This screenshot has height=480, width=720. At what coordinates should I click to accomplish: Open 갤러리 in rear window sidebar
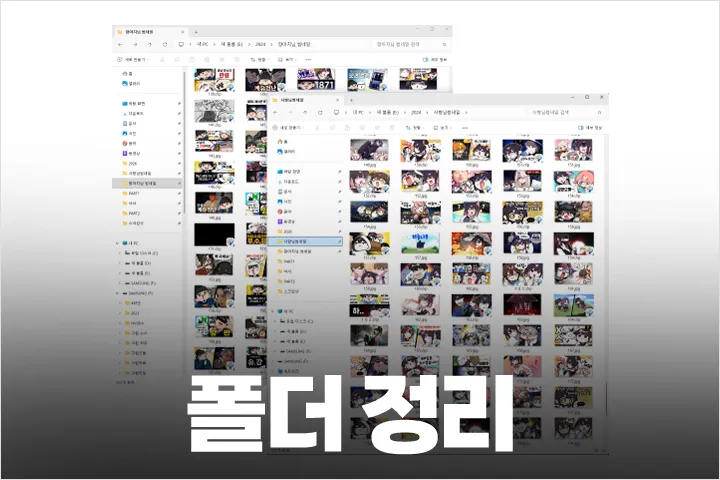(x=131, y=84)
